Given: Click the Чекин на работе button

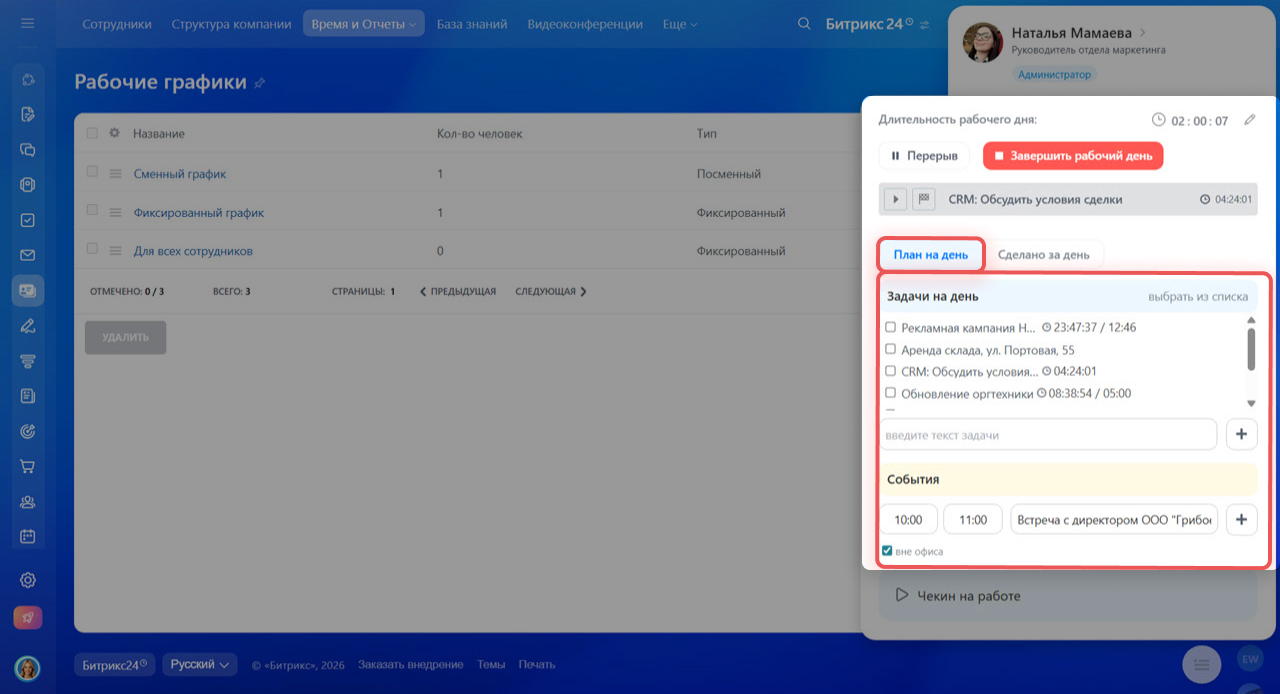Looking at the screenshot, I should (1067, 596).
